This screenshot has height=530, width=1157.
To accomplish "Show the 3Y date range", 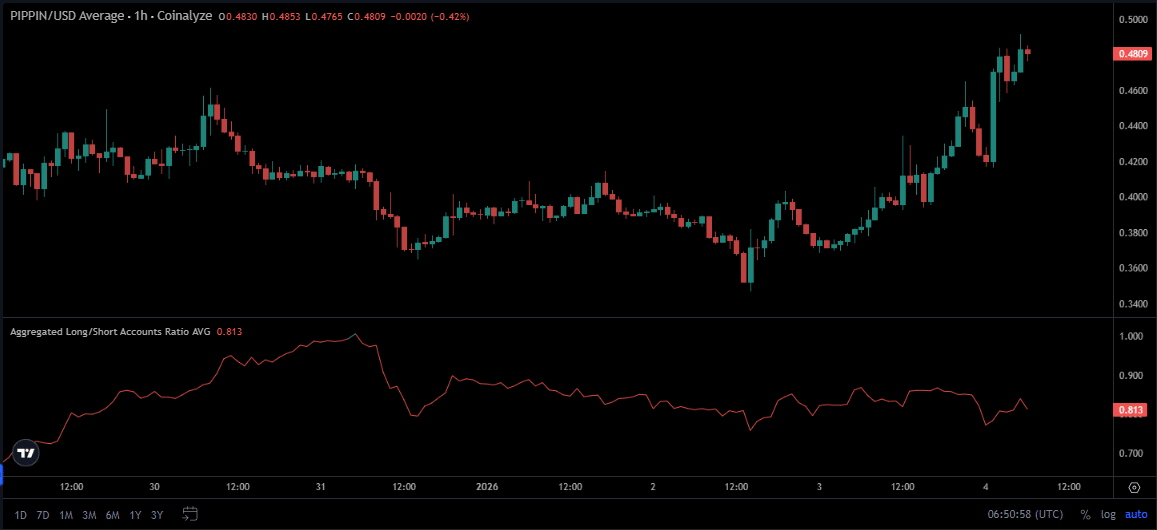I will pos(156,514).
